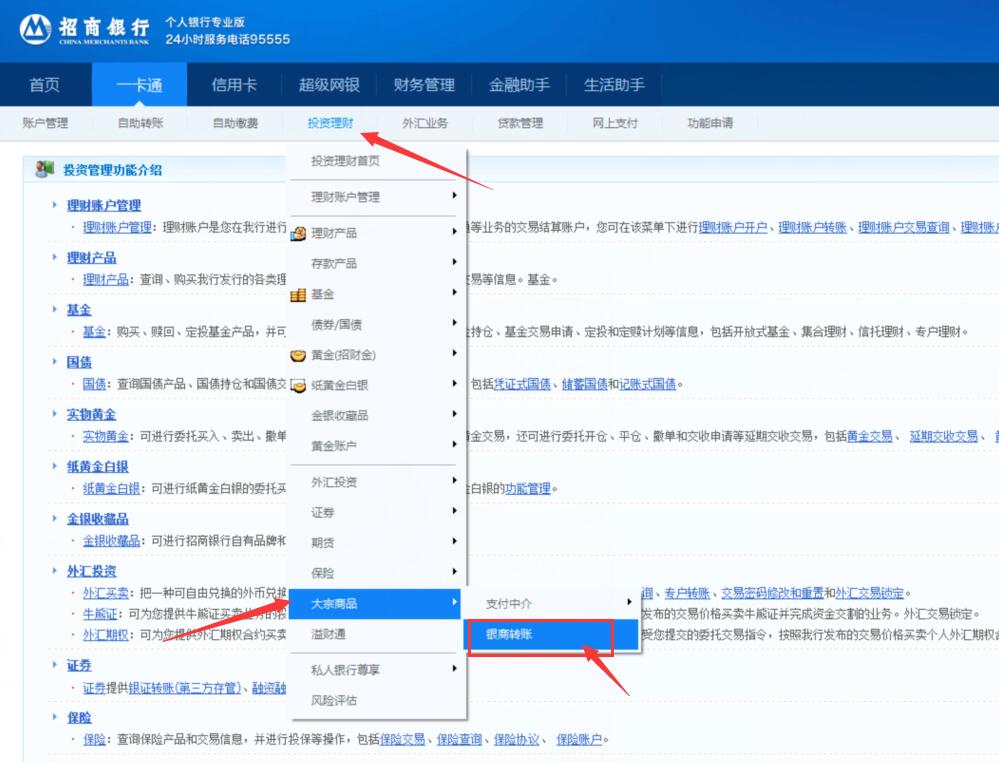
Task: Open the 财务管理 tab
Action: click(424, 85)
